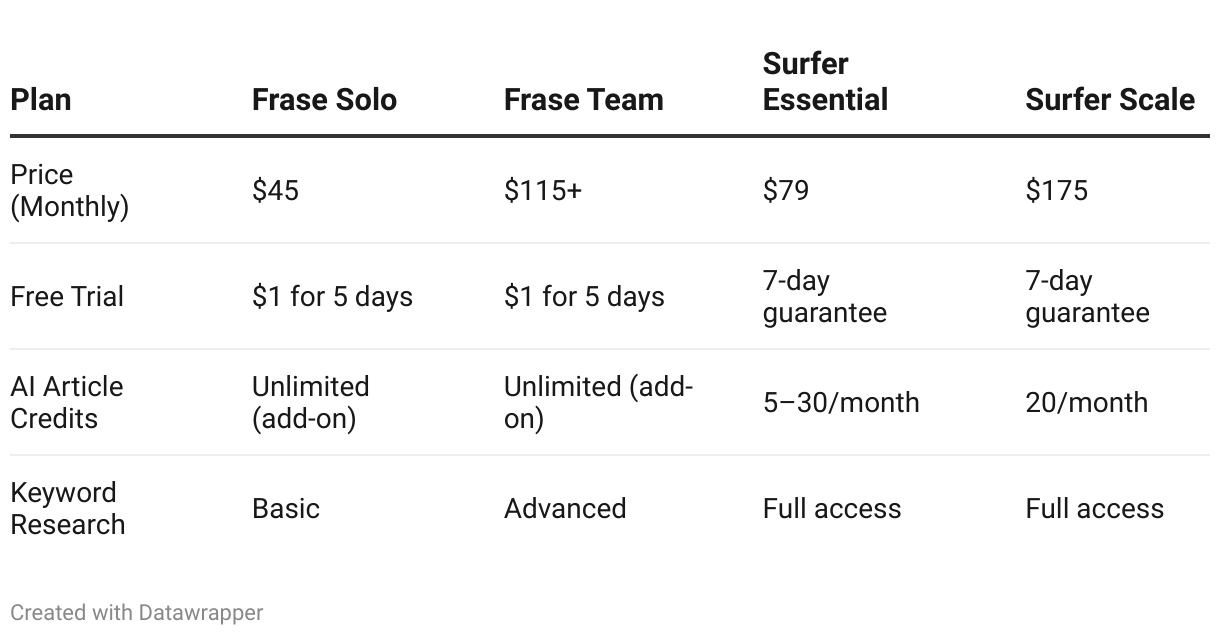1220x636 pixels.
Task: Select the 5–30/month credits cell
Action: tap(841, 403)
